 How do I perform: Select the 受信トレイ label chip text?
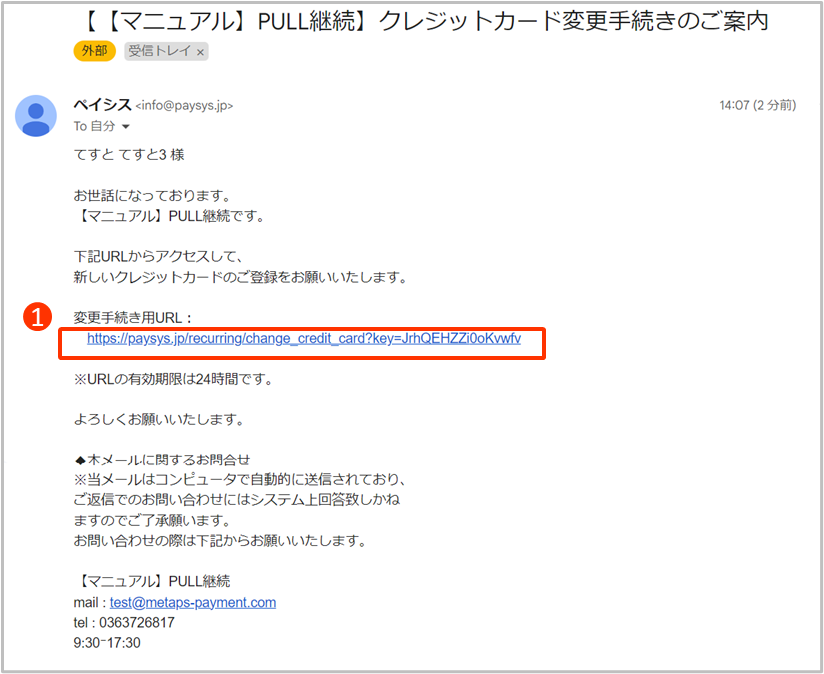coord(159,51)
